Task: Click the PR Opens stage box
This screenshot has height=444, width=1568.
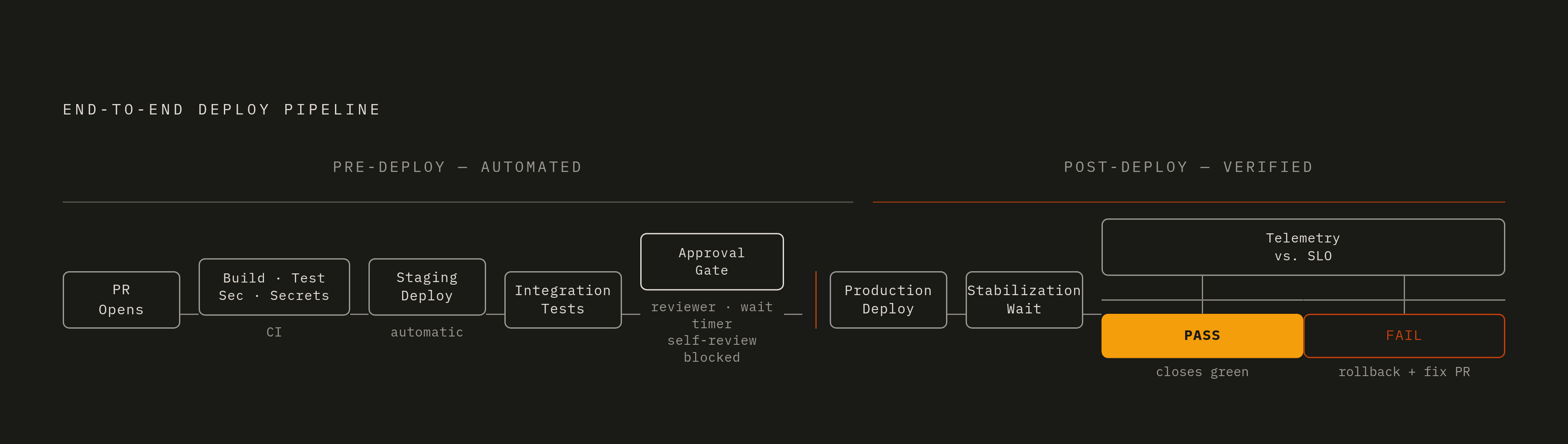Action: [121, 300]
